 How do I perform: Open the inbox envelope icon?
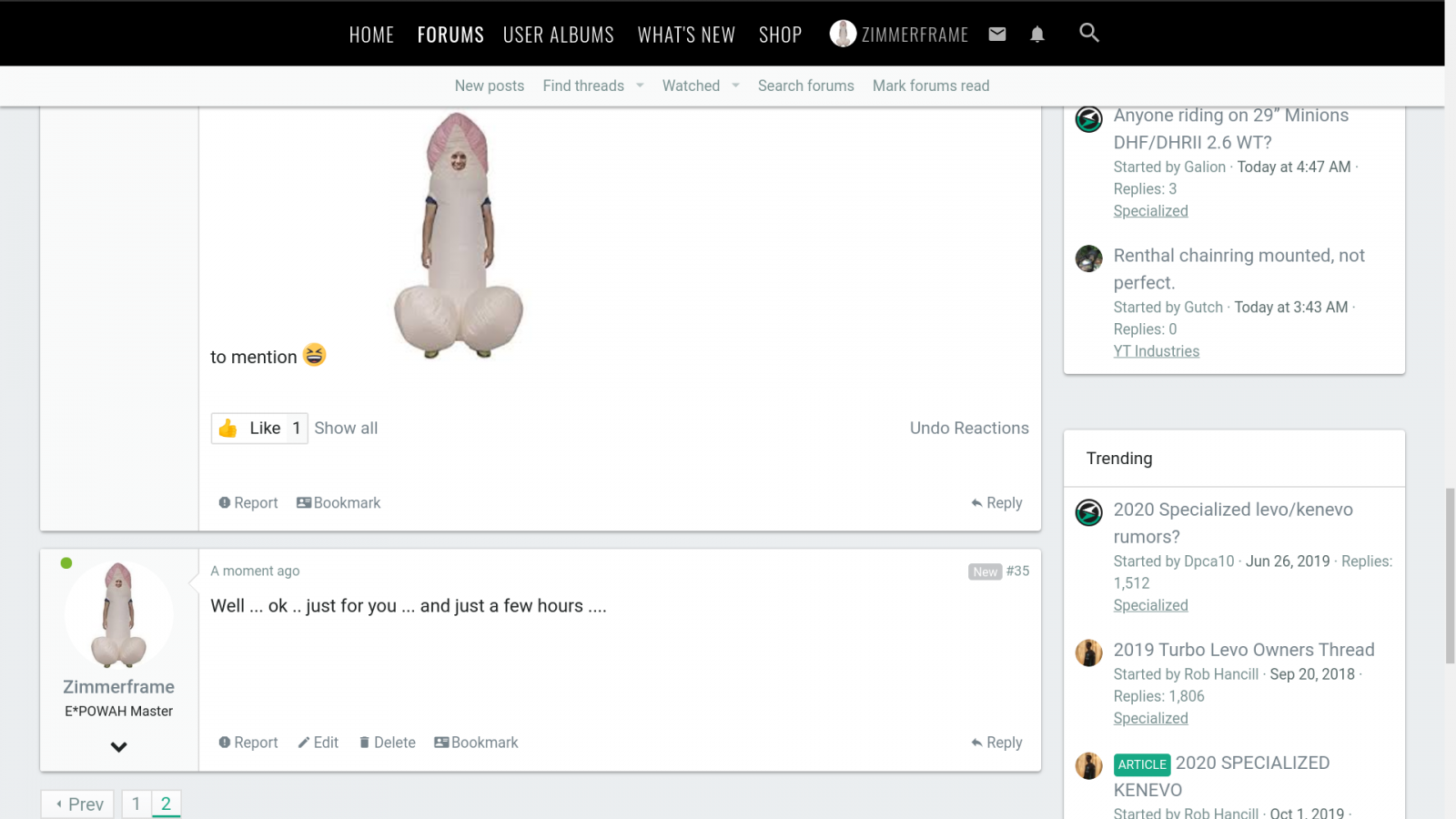click(x=997, y=34)
